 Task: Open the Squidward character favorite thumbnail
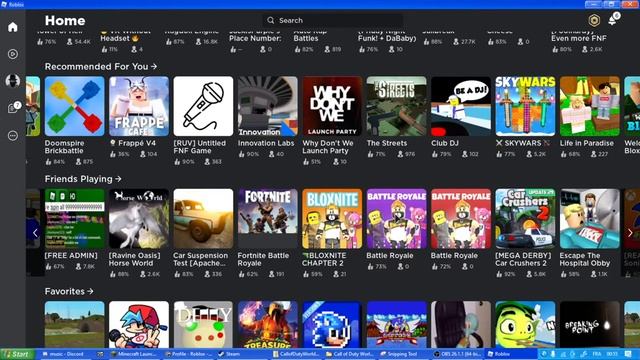tap(461, 324)
